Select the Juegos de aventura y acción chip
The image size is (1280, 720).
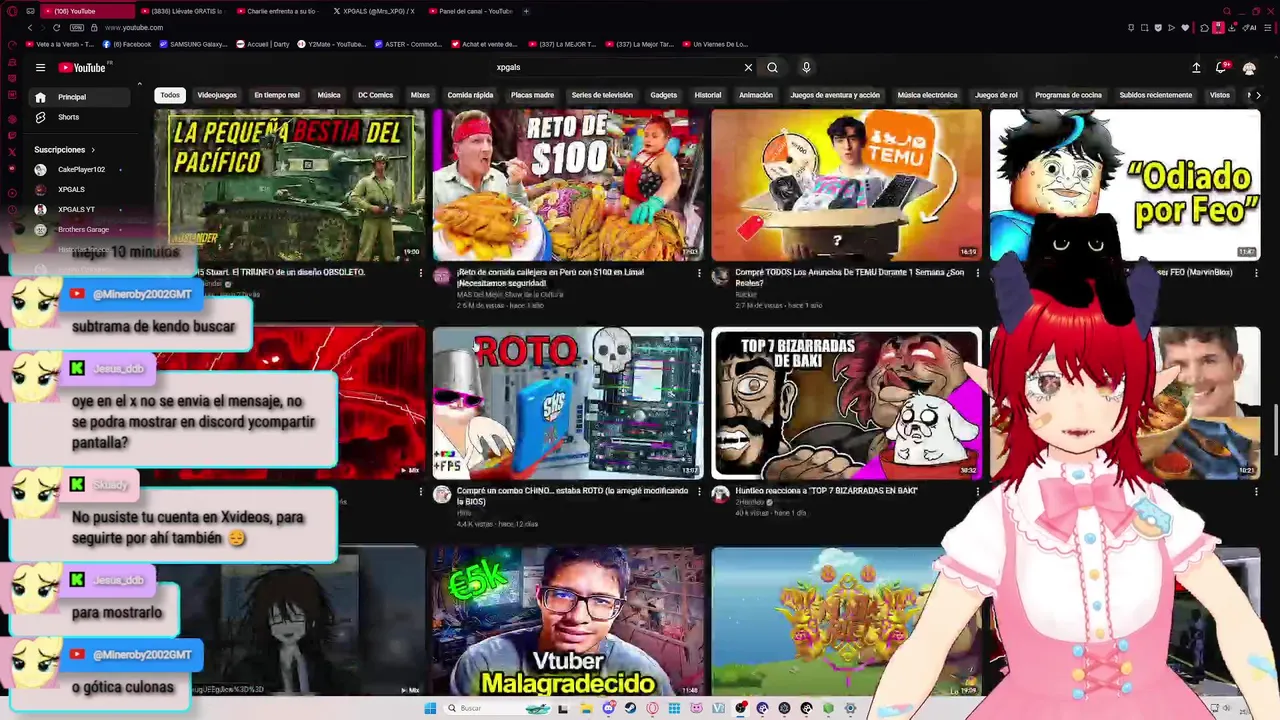(835, 95)
